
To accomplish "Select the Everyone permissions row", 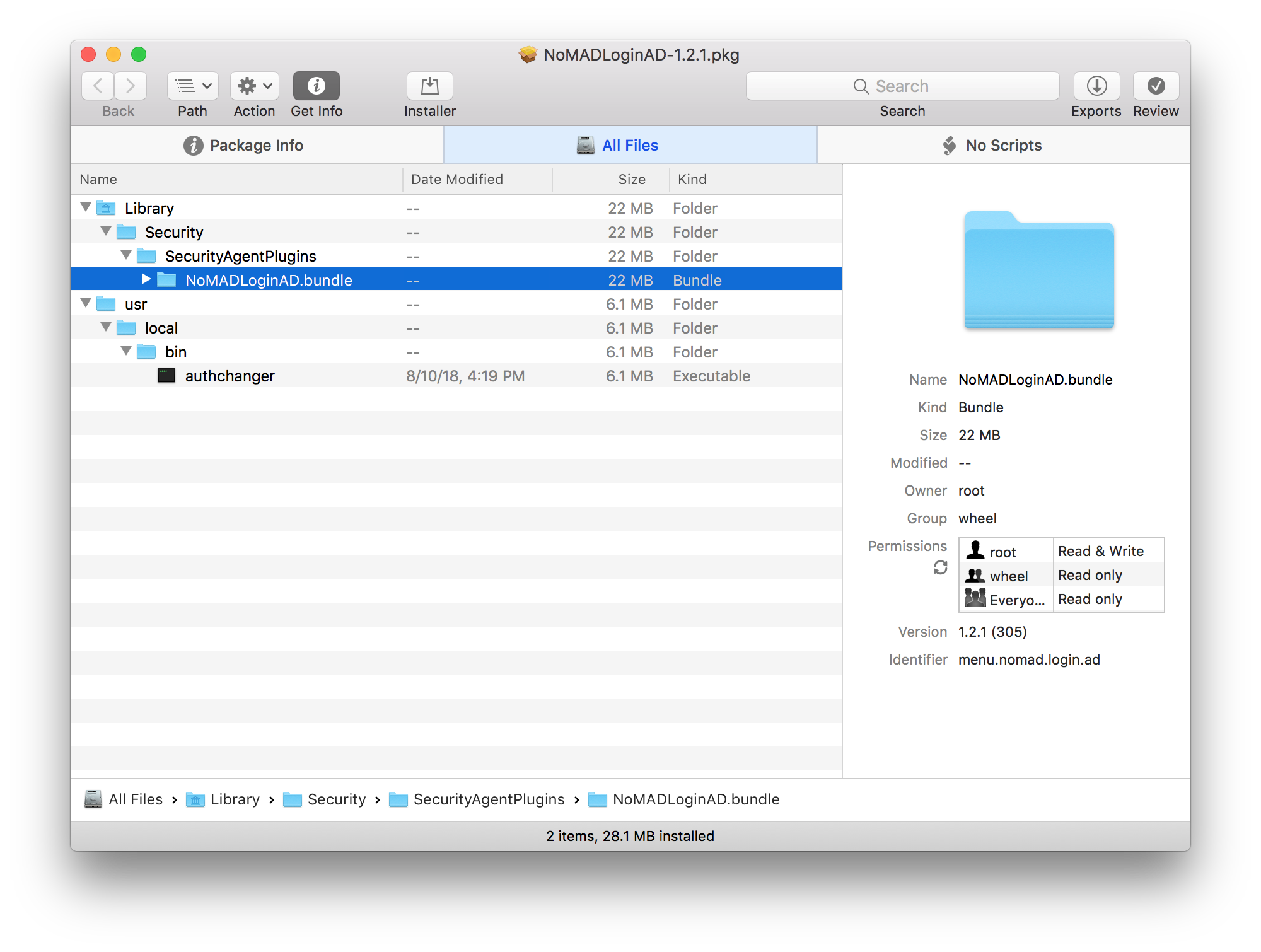I will click(1061, 599).
